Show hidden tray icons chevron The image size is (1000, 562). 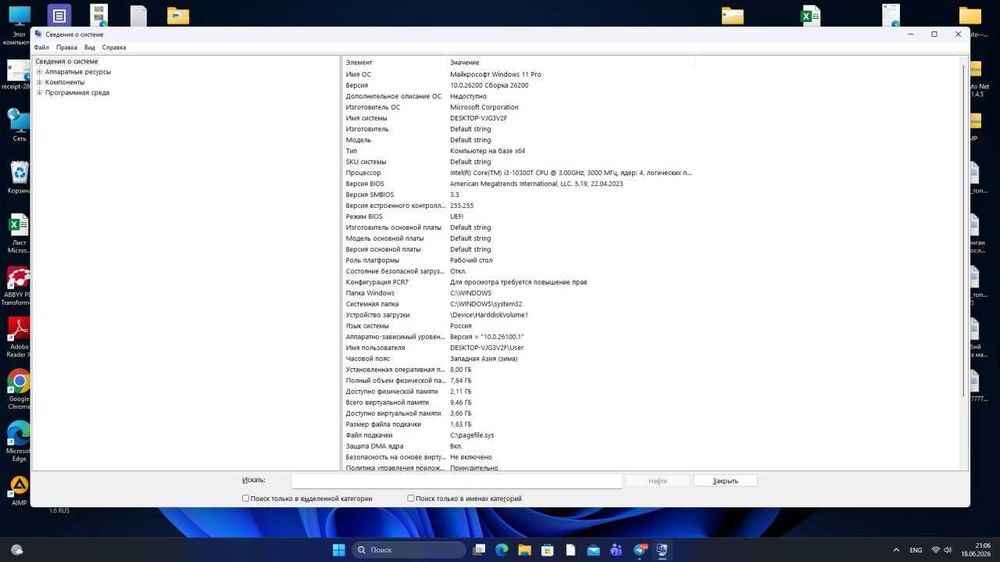896,550
